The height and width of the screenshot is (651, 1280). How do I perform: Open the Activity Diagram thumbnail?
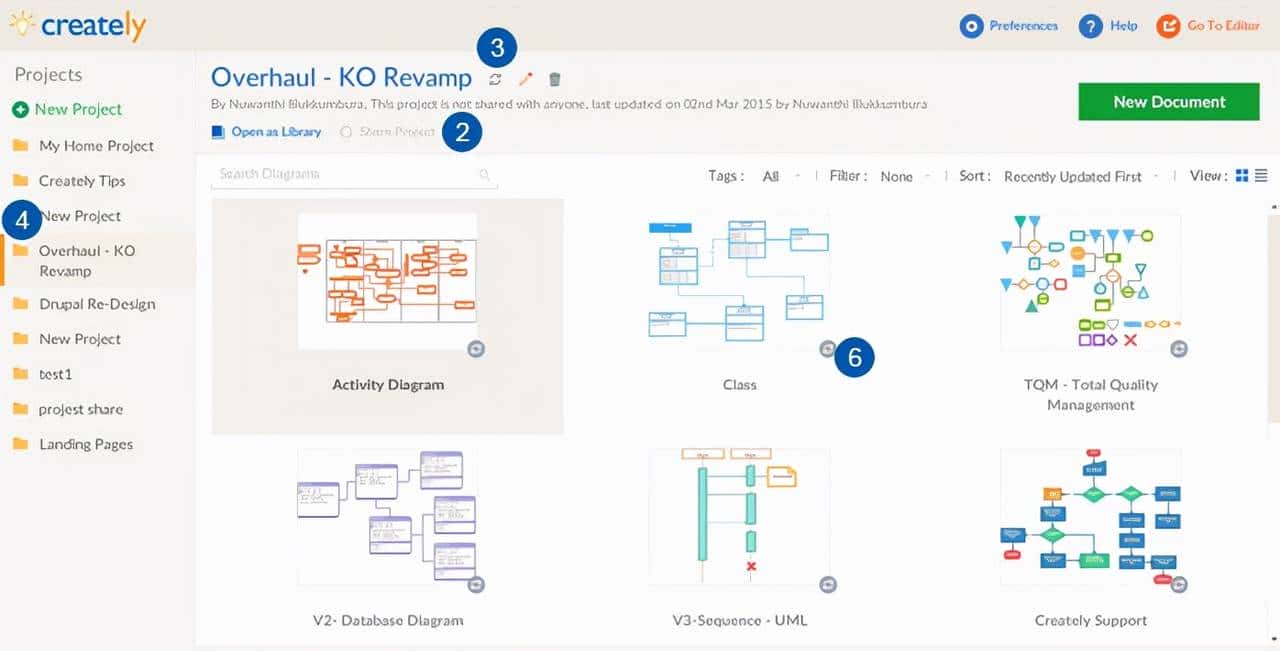388,282
